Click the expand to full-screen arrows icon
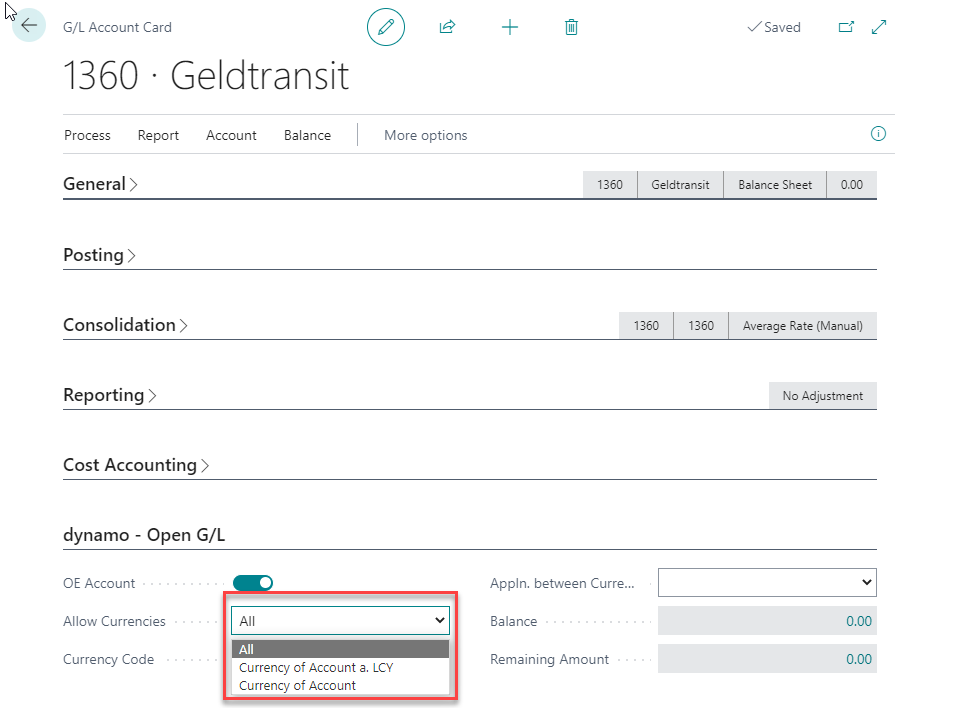The height and width of the screenshot is (708, 959). point(879,27)
